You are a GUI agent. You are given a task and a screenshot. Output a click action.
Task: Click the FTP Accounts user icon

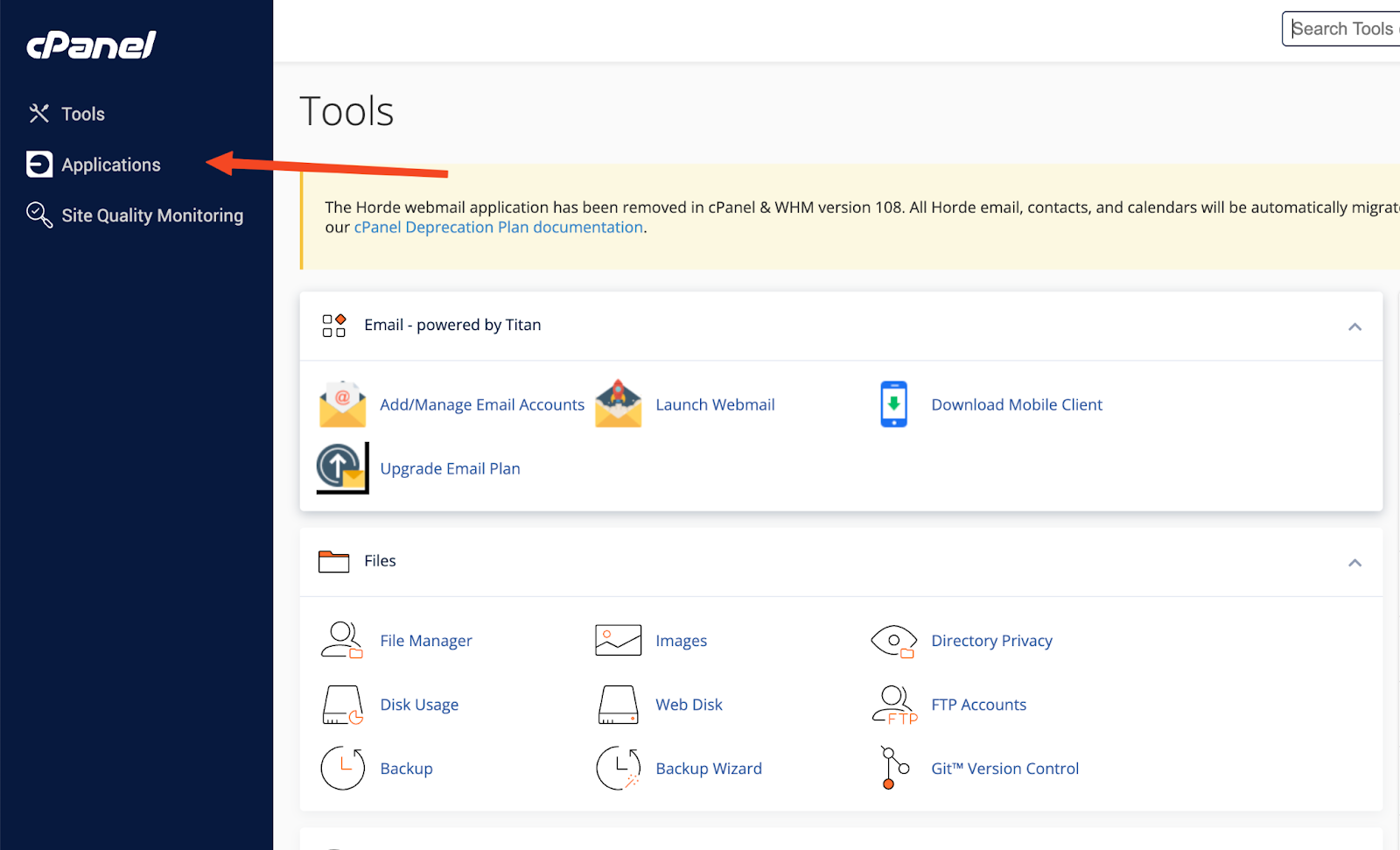pyautogui.click(x=894, y=705)
